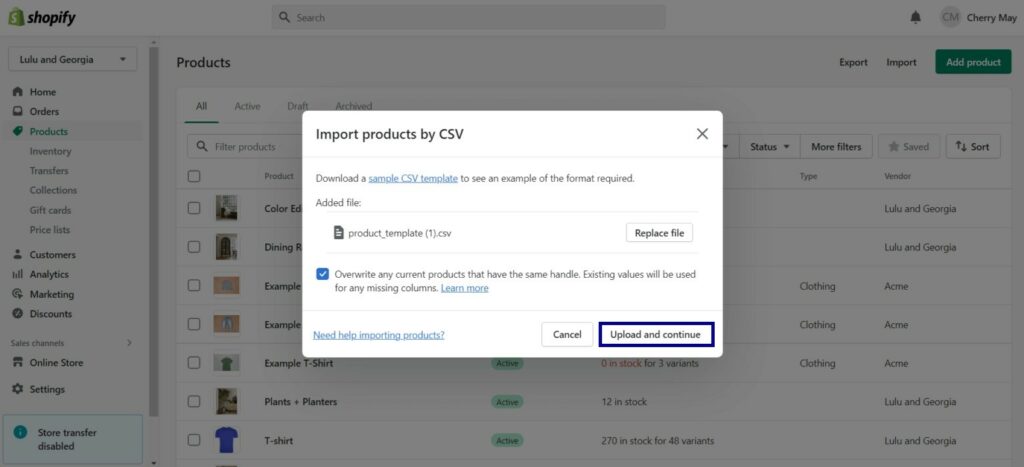The height and width of the screenshot is (467, 1024).
Task: Expand the Lulu and Georgia store dropdown
Action: (x=72, y=59)
